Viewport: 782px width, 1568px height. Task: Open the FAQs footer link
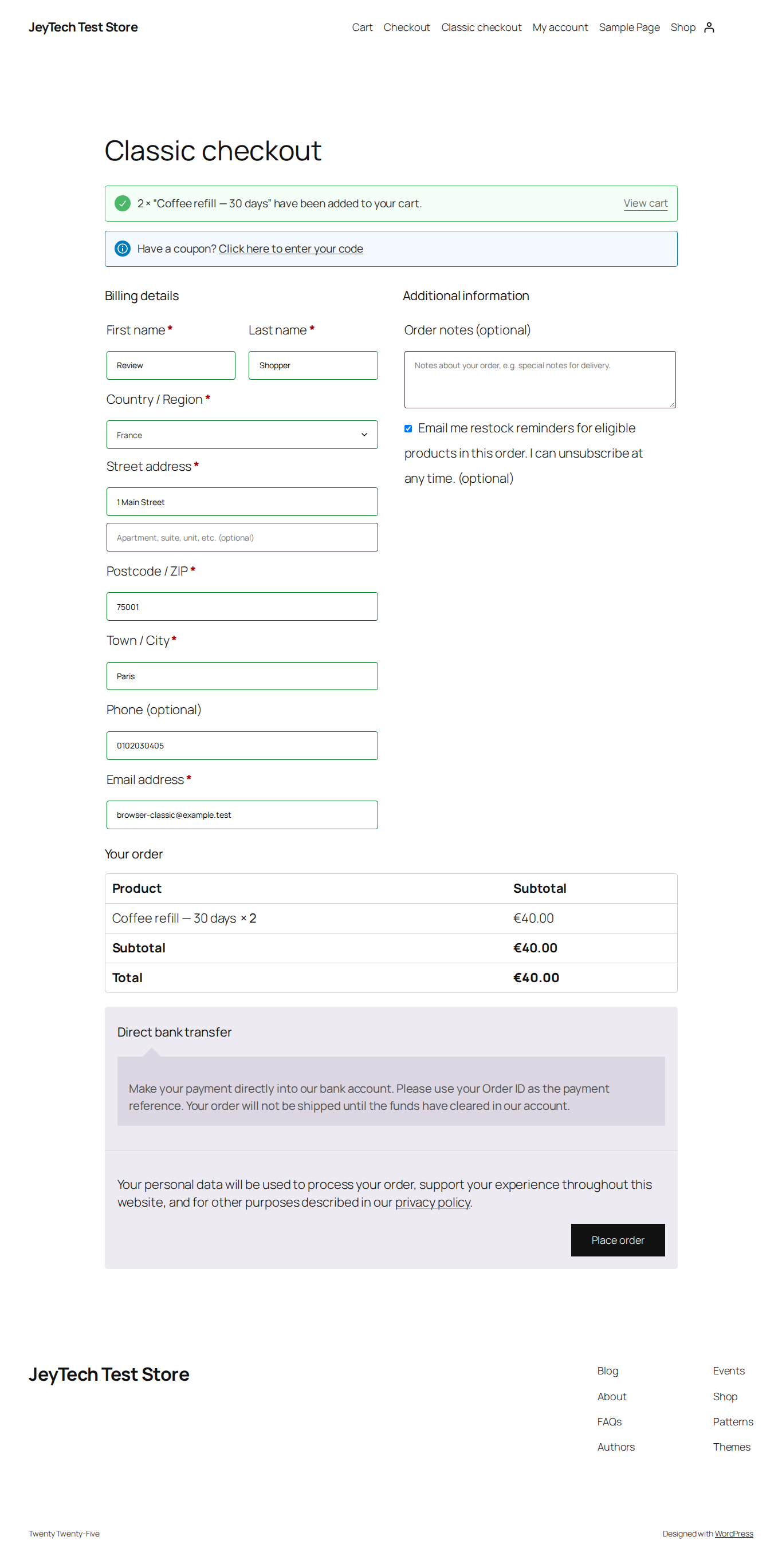pyautogui.click(x=609, y=1422)
